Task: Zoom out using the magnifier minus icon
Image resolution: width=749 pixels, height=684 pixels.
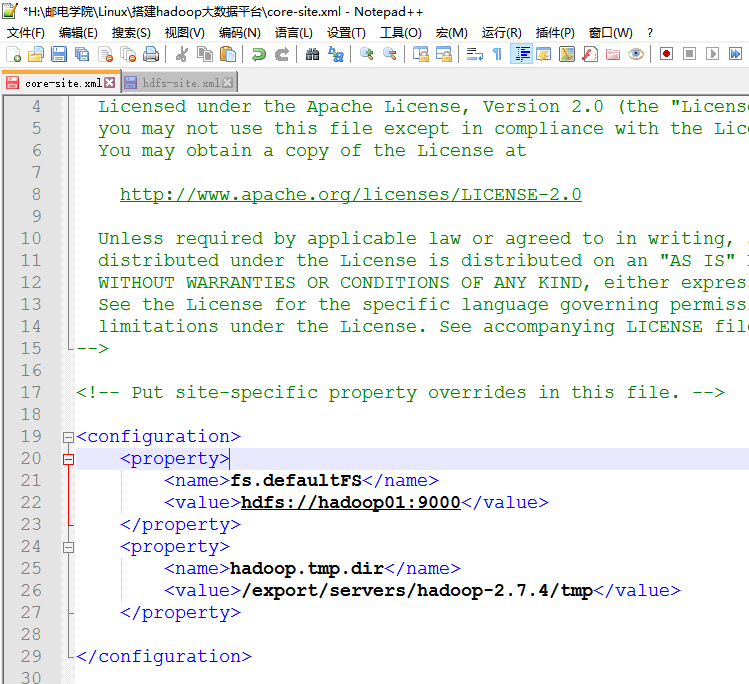Action: pos(390,54)
